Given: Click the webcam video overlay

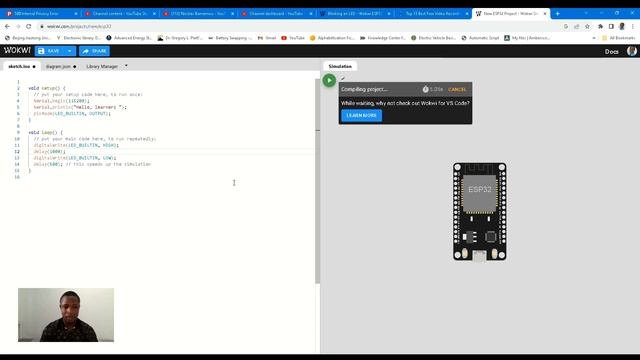Looking at the screenshot, I should [66, 315].
